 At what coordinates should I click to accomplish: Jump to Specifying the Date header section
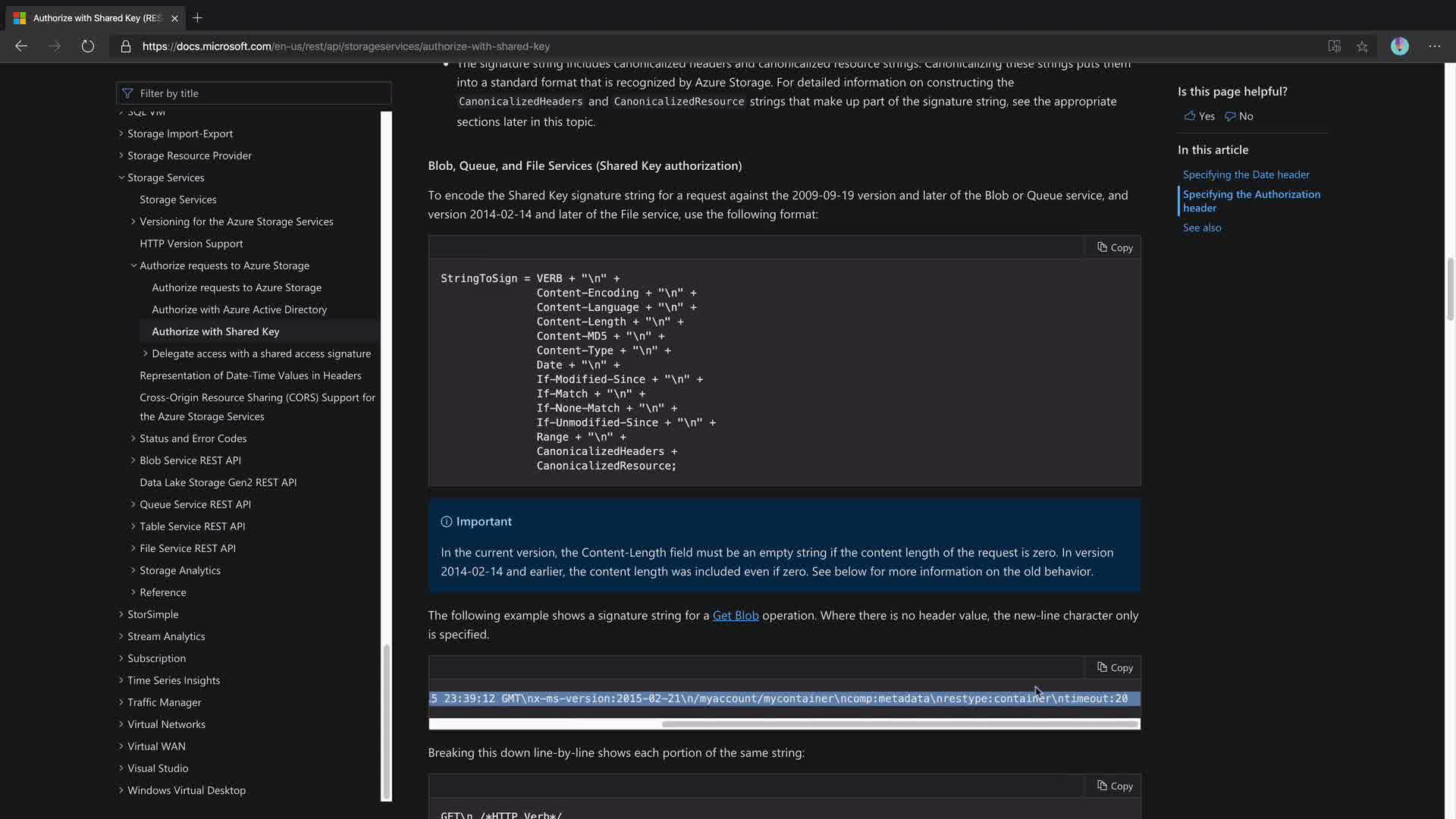(x=1245, y=174)
